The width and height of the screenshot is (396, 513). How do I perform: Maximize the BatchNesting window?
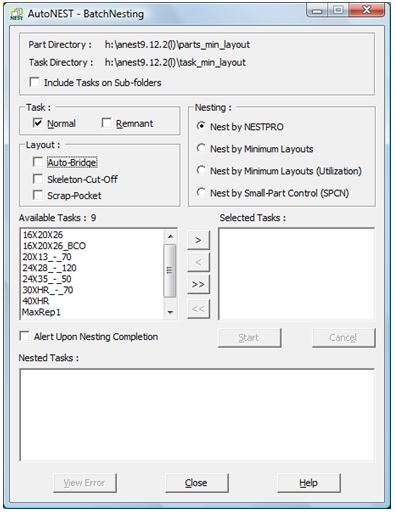(x=338, y=10)
